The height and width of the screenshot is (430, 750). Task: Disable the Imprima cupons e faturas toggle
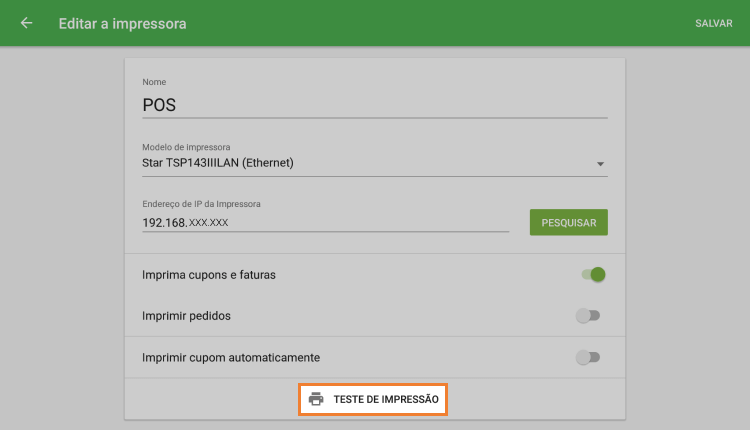coord(594,274)
